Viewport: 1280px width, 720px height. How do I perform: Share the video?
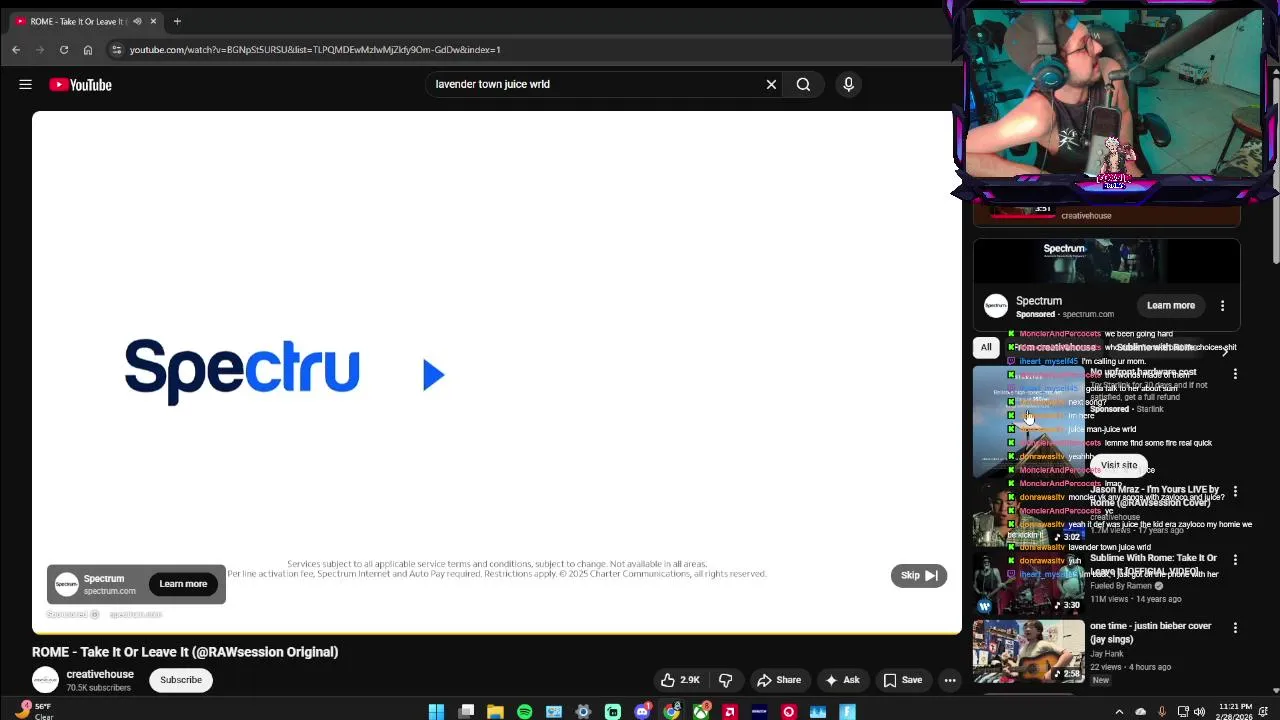point(779,680)
